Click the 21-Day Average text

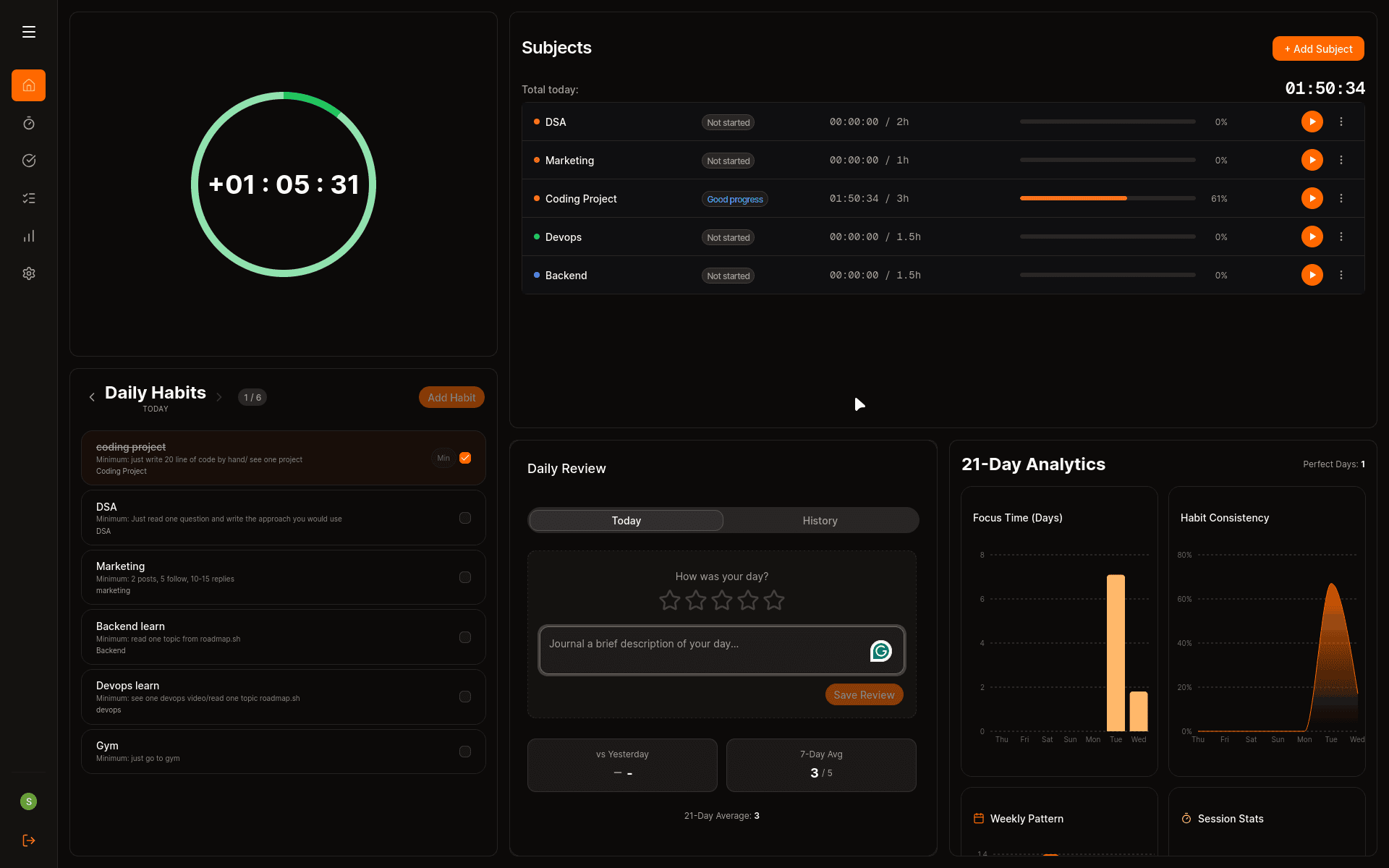tap(721, 816)
